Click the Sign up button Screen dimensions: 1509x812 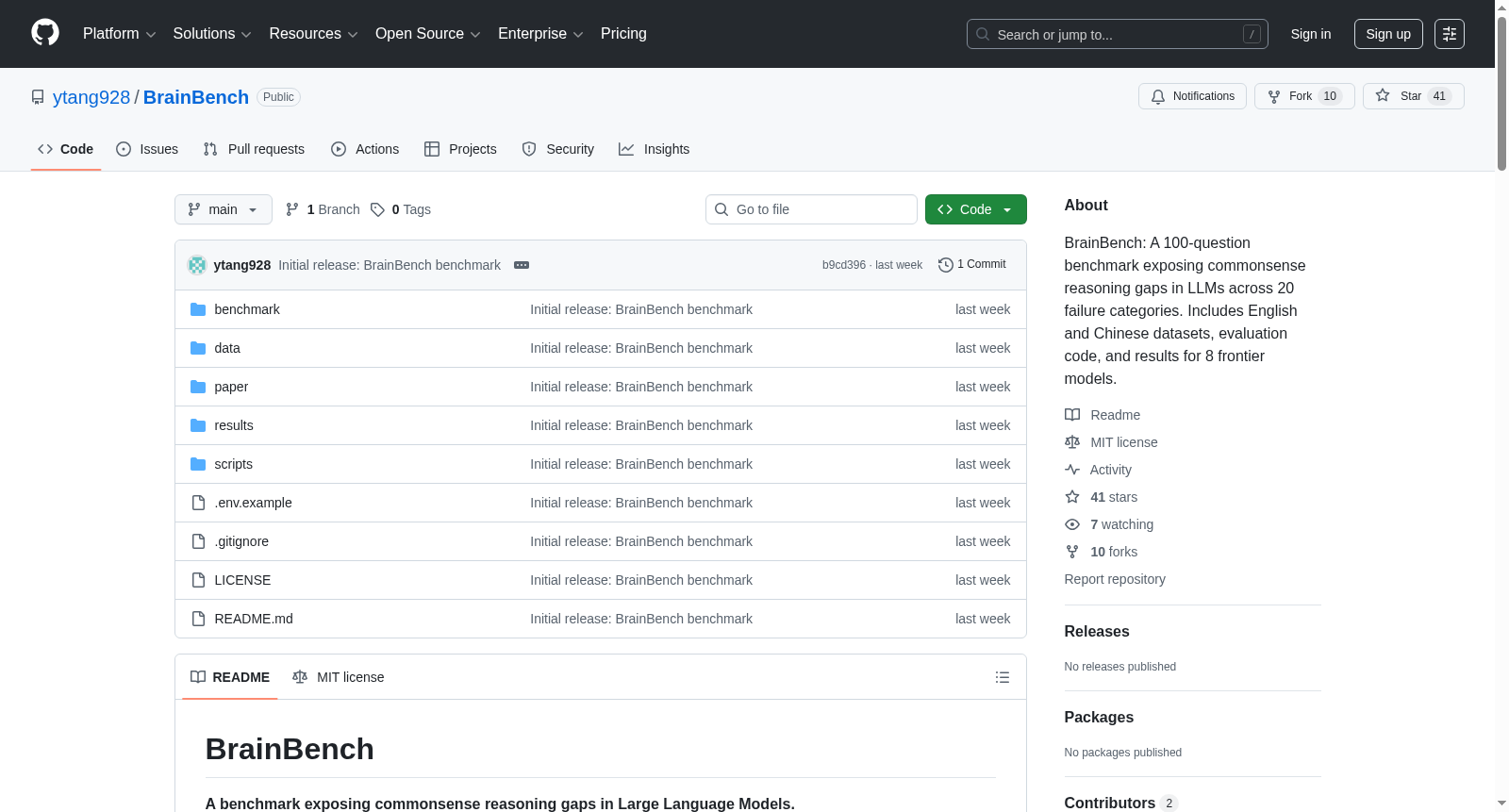1388,34
